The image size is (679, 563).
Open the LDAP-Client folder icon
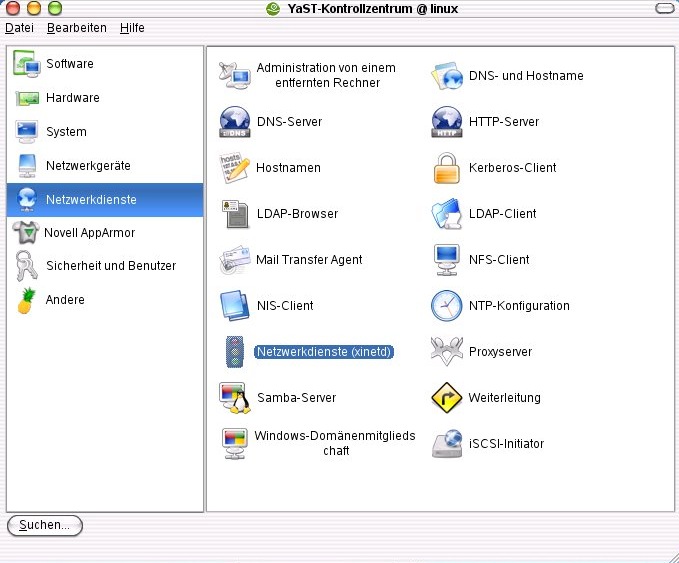point(446,214)
